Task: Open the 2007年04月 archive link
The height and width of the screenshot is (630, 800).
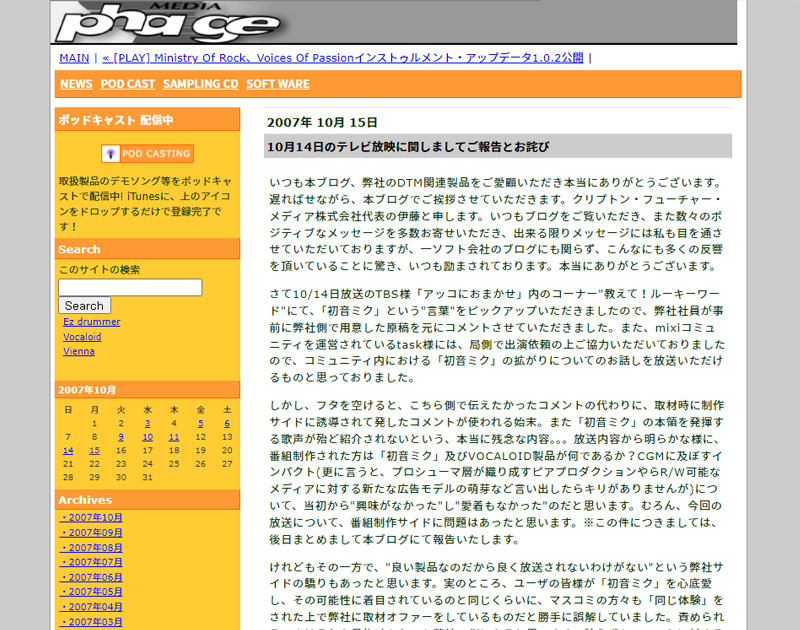Action: 91,607
